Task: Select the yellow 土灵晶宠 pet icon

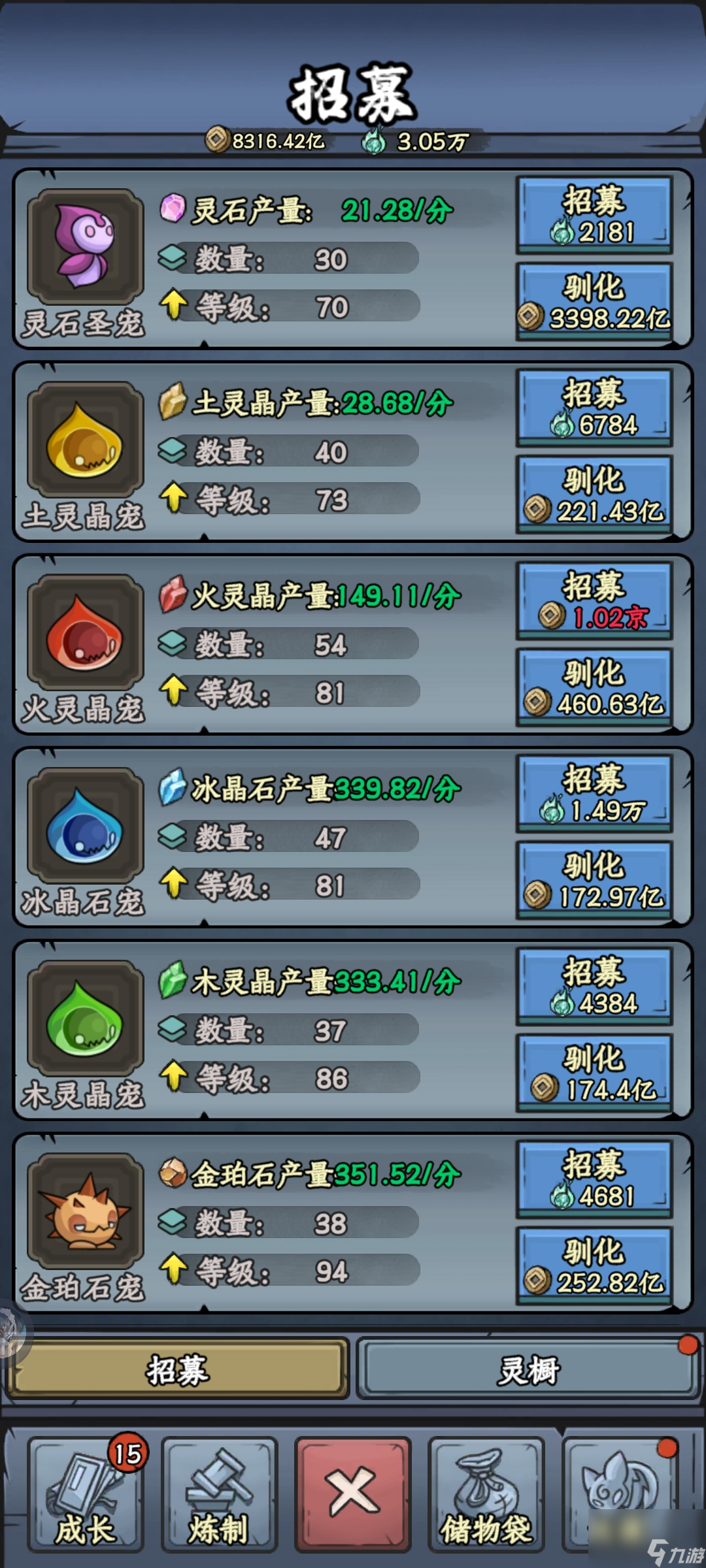Action: pyautogui.click(x=85, y=440)
